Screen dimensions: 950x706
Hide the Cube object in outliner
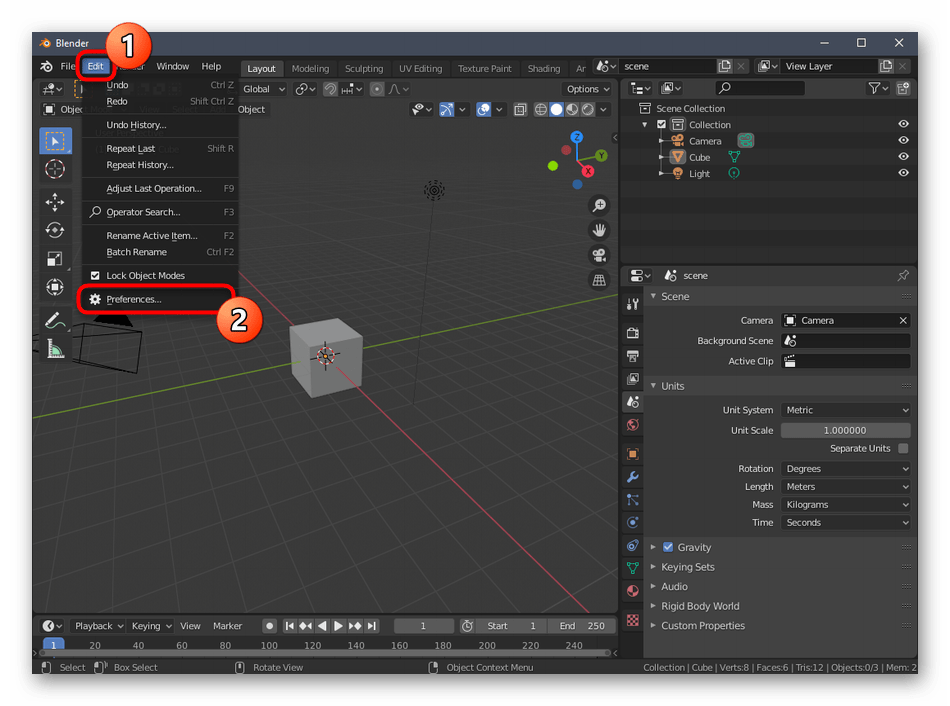pyautogui.click(x=903, y=157)
